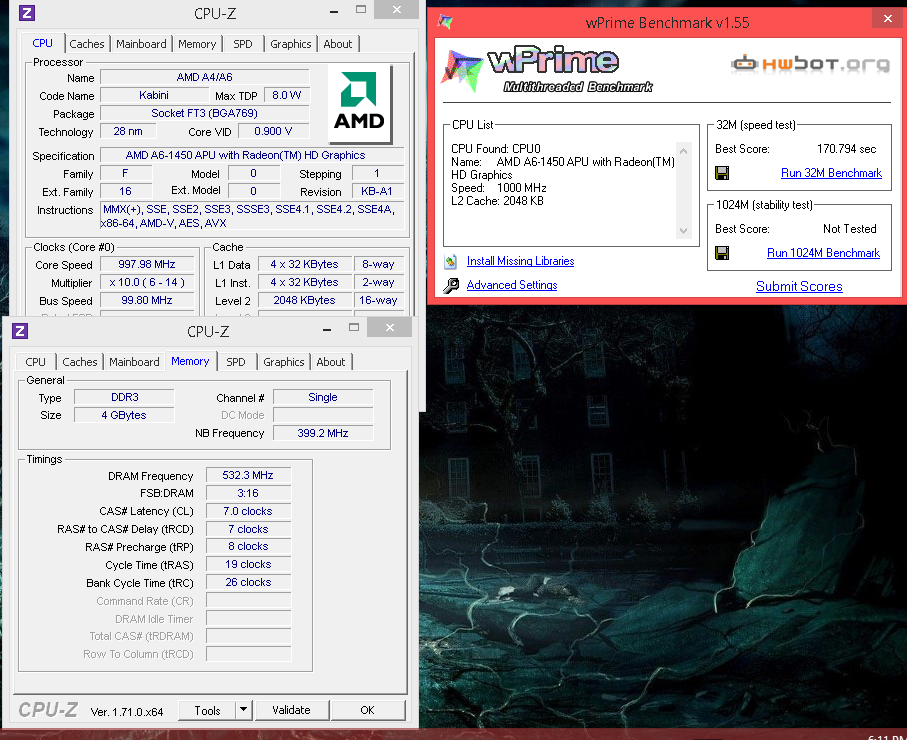Open Graphics tab in lower CPU-Z window
Viewport: 907px width, 740px height.
(x=283, y=362)
